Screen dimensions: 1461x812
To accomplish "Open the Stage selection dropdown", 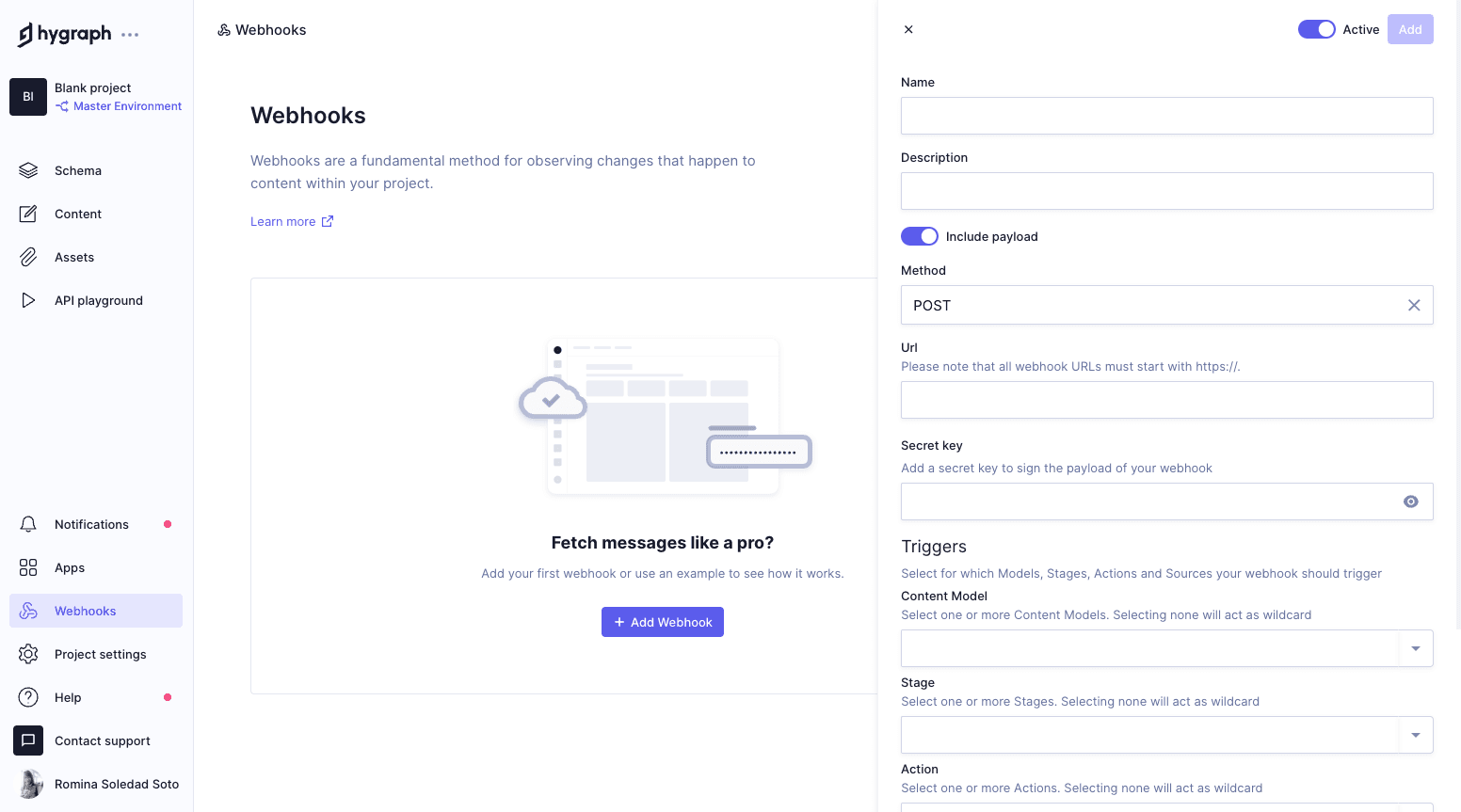I will [1415, 735].
